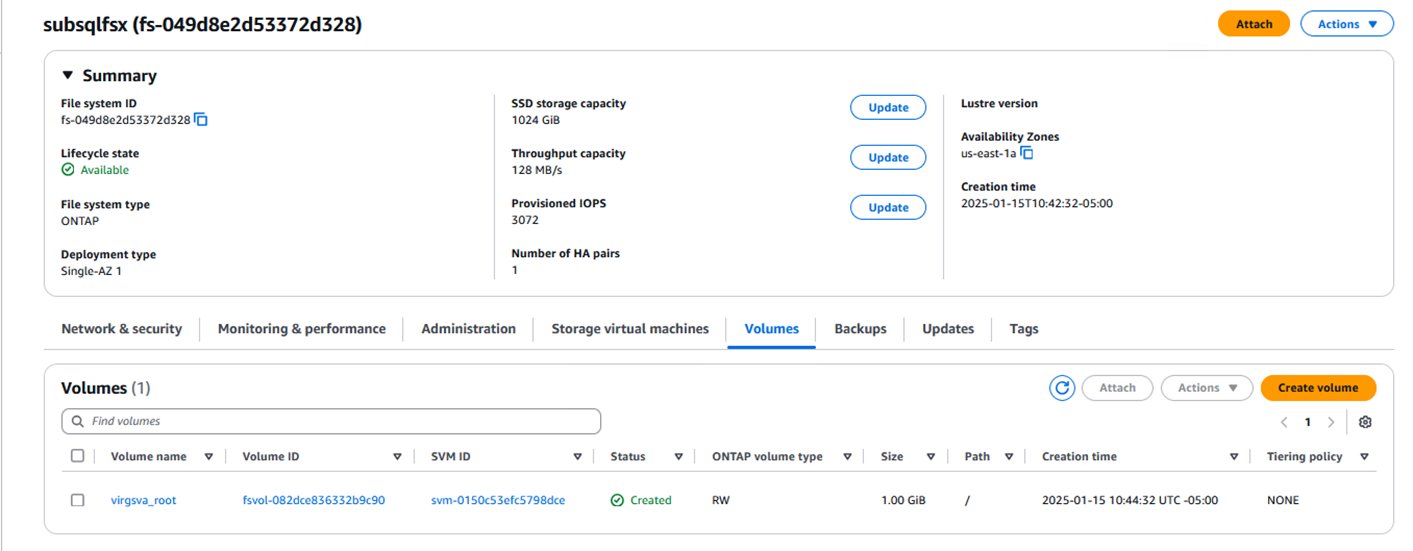Click the Available lifecycle state icon
The image size is (1413, 551).
[x=68, y=170]
